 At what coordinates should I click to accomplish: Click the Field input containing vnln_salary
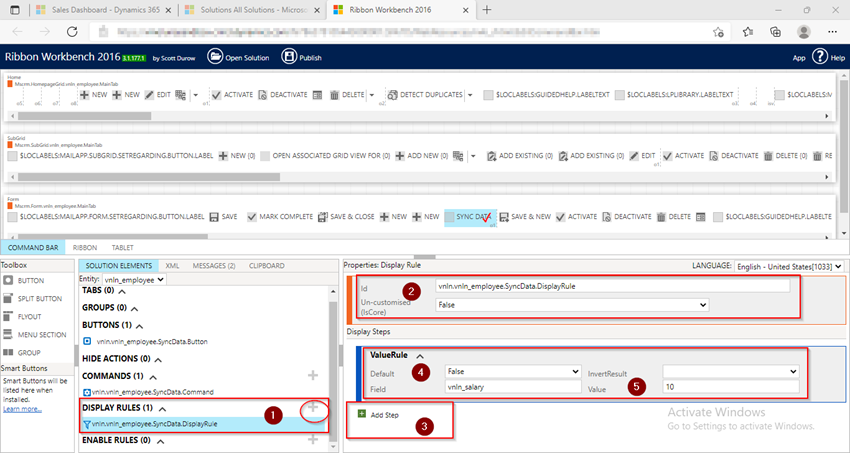513,387
